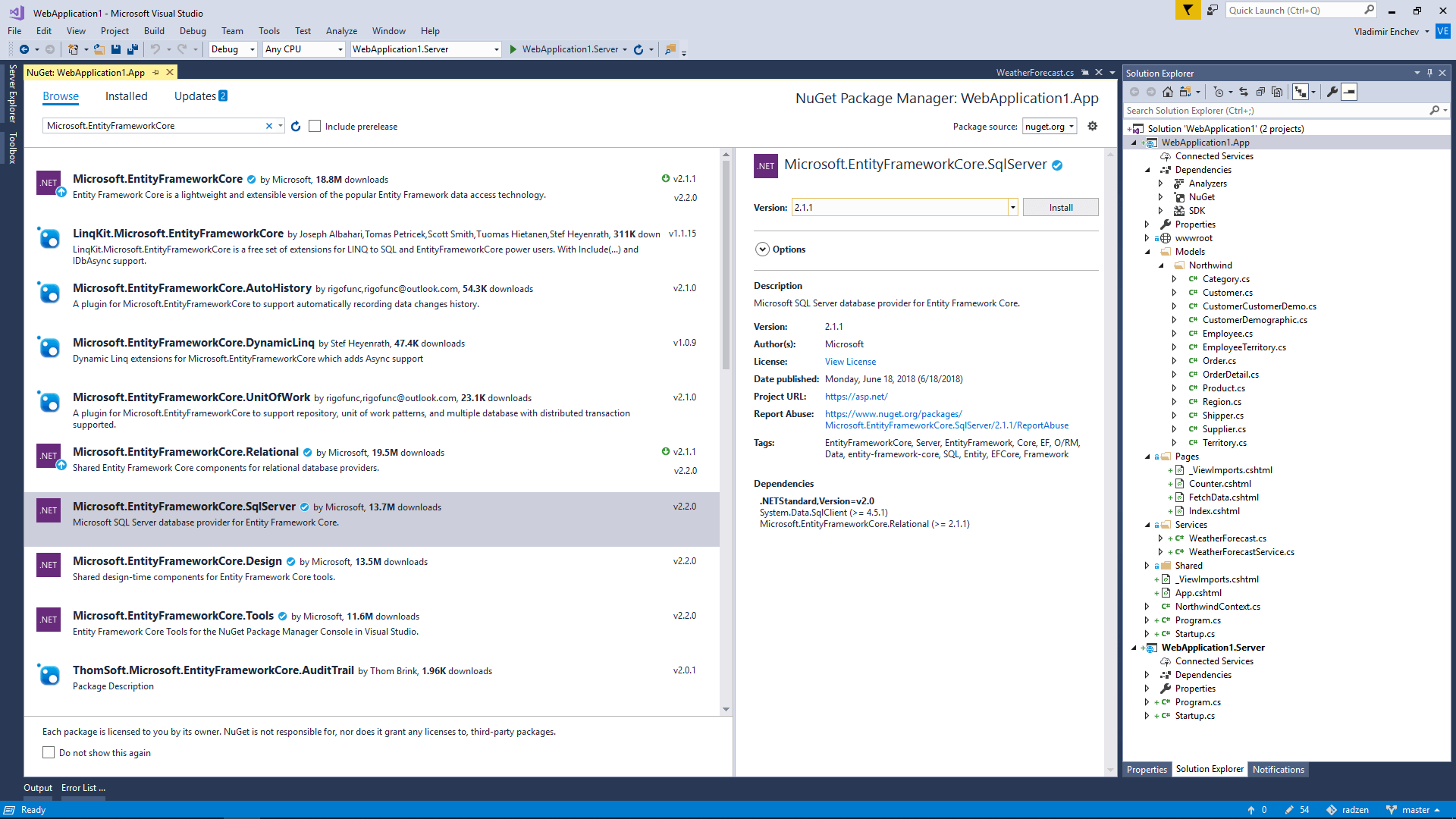The image size is (1456, 819).
Task: Open the View License link
Action: coord(850,362)
